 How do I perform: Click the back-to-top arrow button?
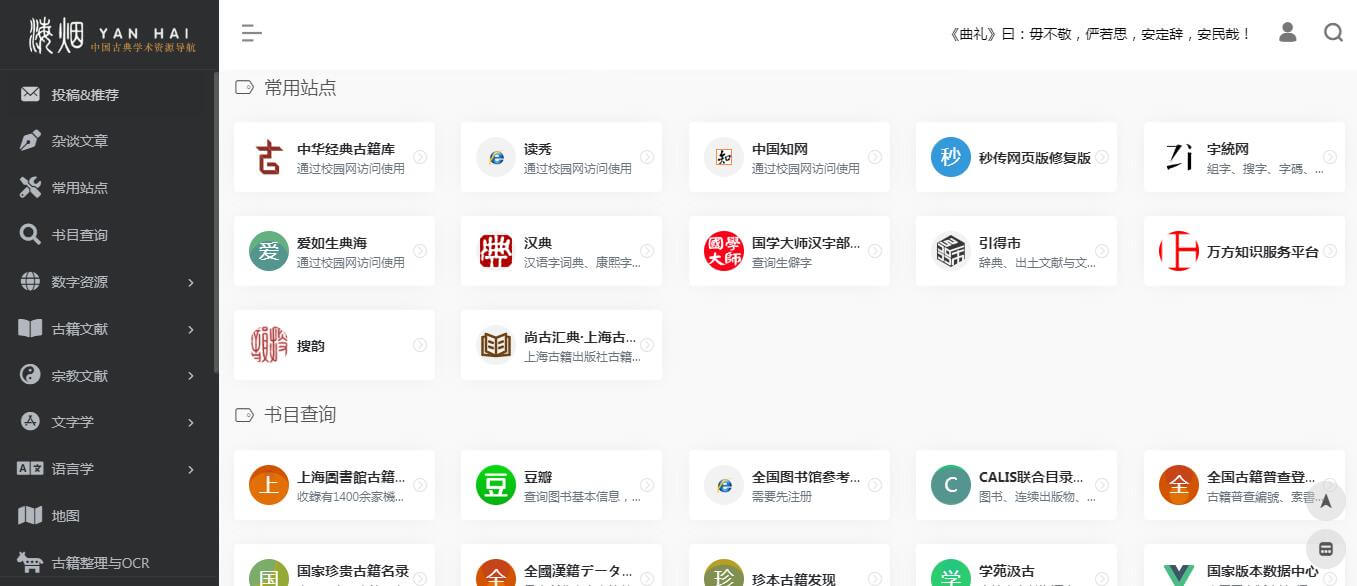coord(1325,500)
